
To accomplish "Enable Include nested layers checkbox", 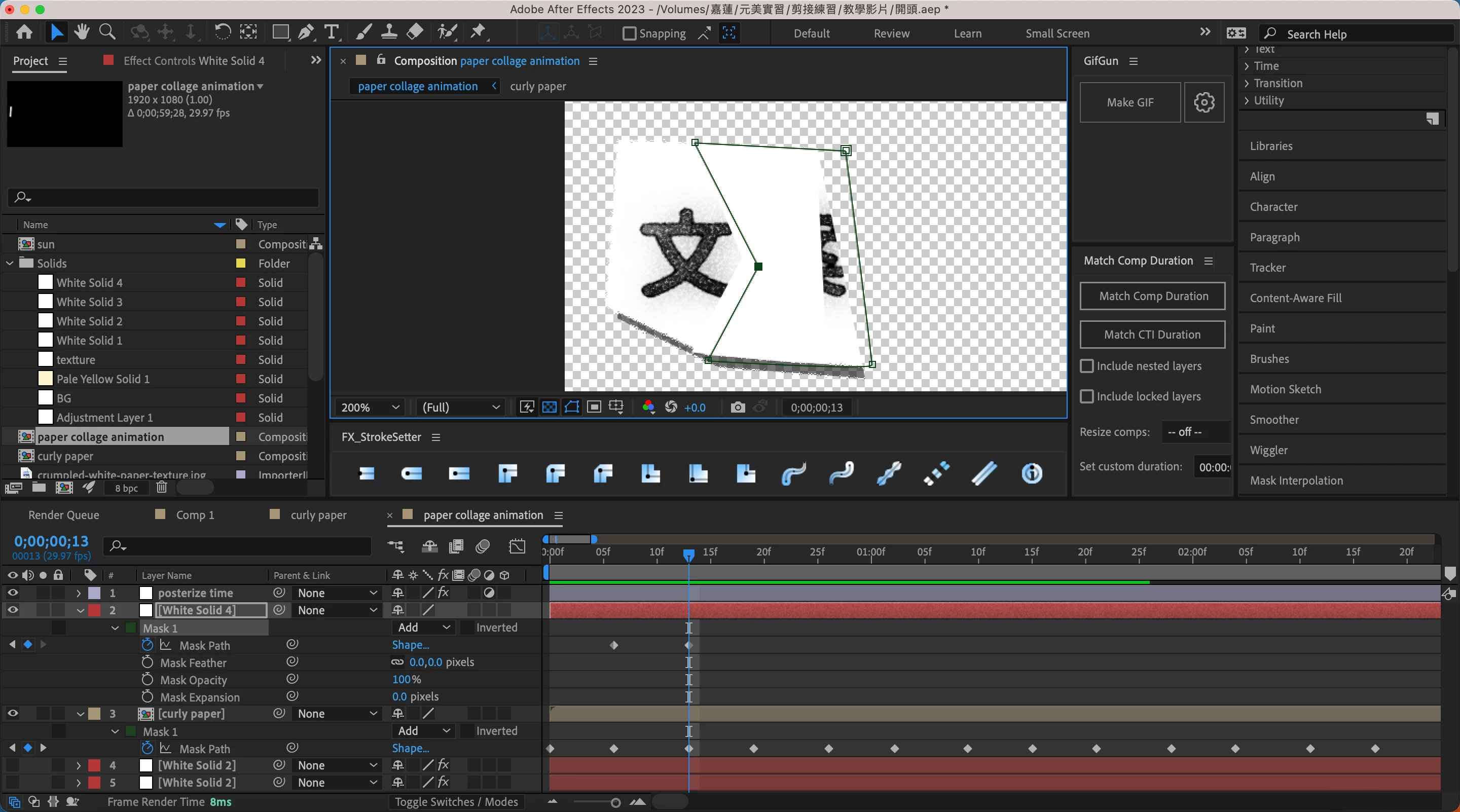I will point(1086,366).
